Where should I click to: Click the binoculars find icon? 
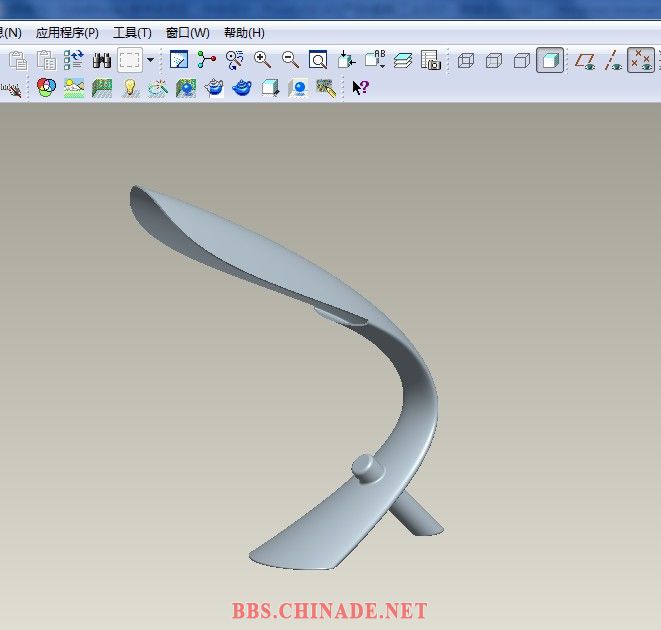click(x=102, y=61)
